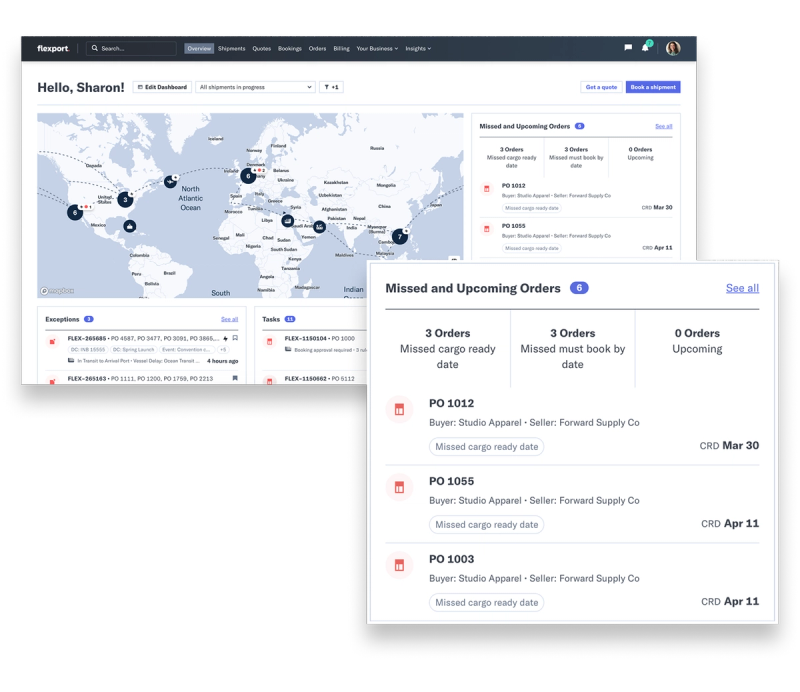Click Book a shipment button

(653, 87)
